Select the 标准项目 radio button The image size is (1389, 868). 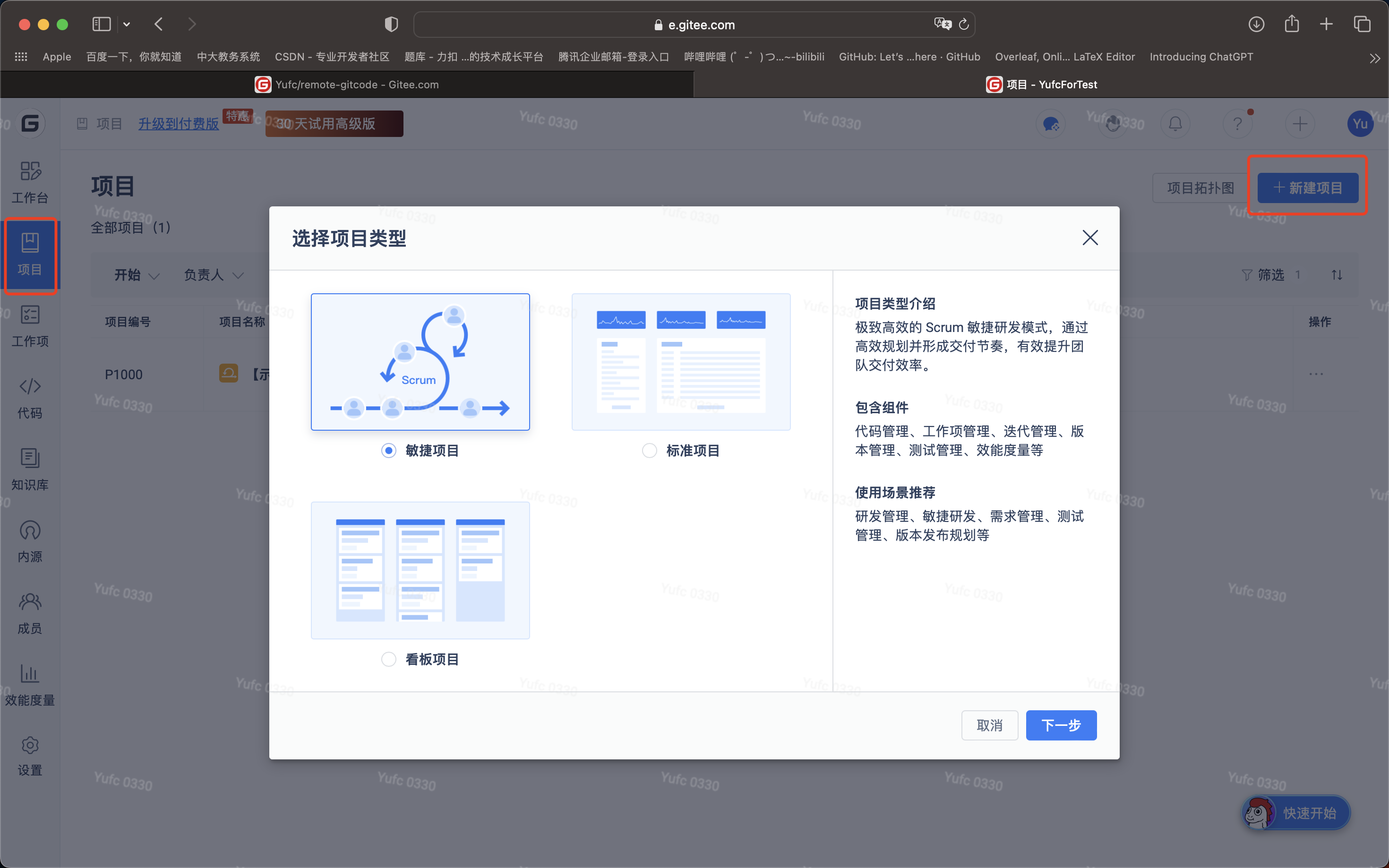[650, 451]
